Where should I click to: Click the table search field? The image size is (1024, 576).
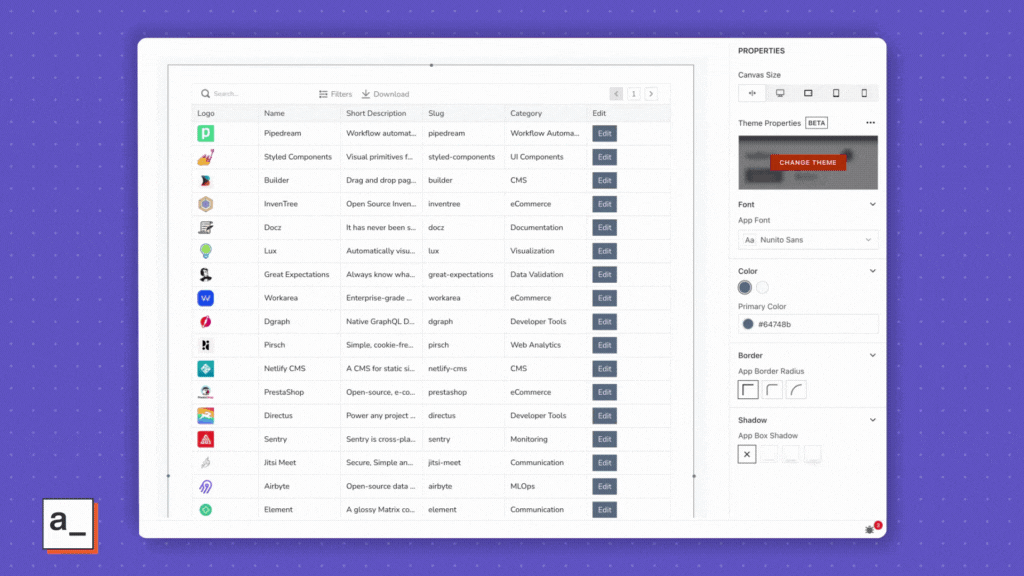(x=255, y=94)
